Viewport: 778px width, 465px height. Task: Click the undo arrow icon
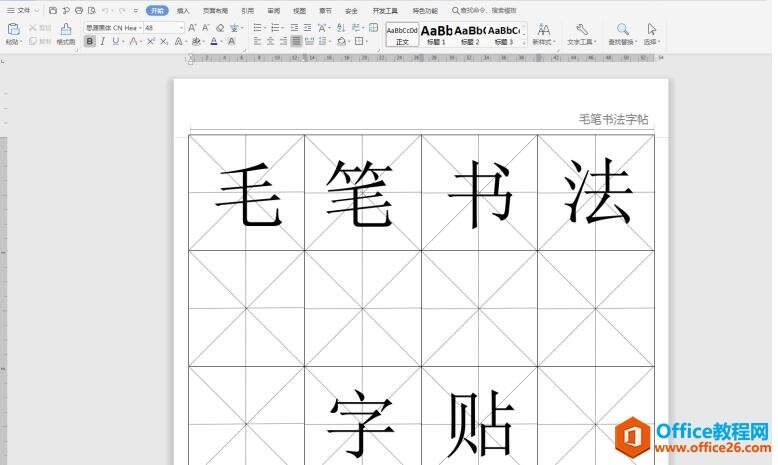pyautogui.click(x=105, y=10)
